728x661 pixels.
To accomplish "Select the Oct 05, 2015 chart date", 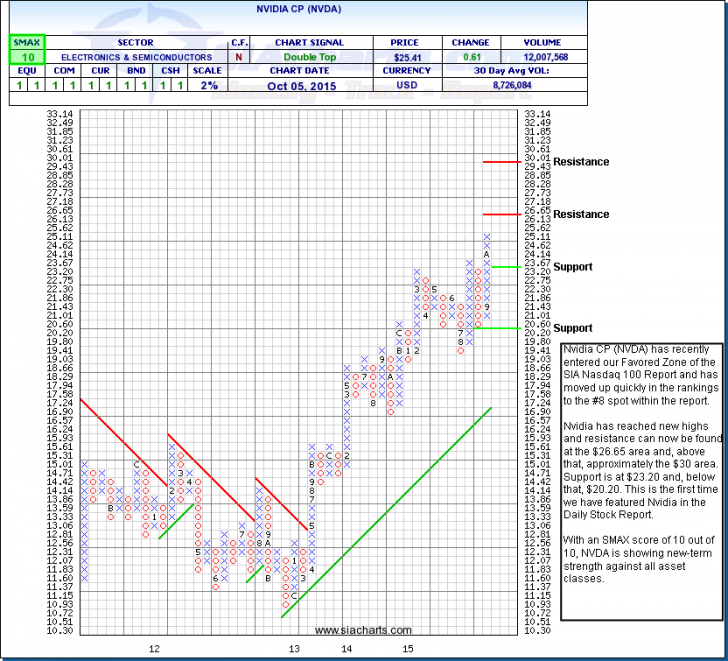I will click(x=303, y=86).
